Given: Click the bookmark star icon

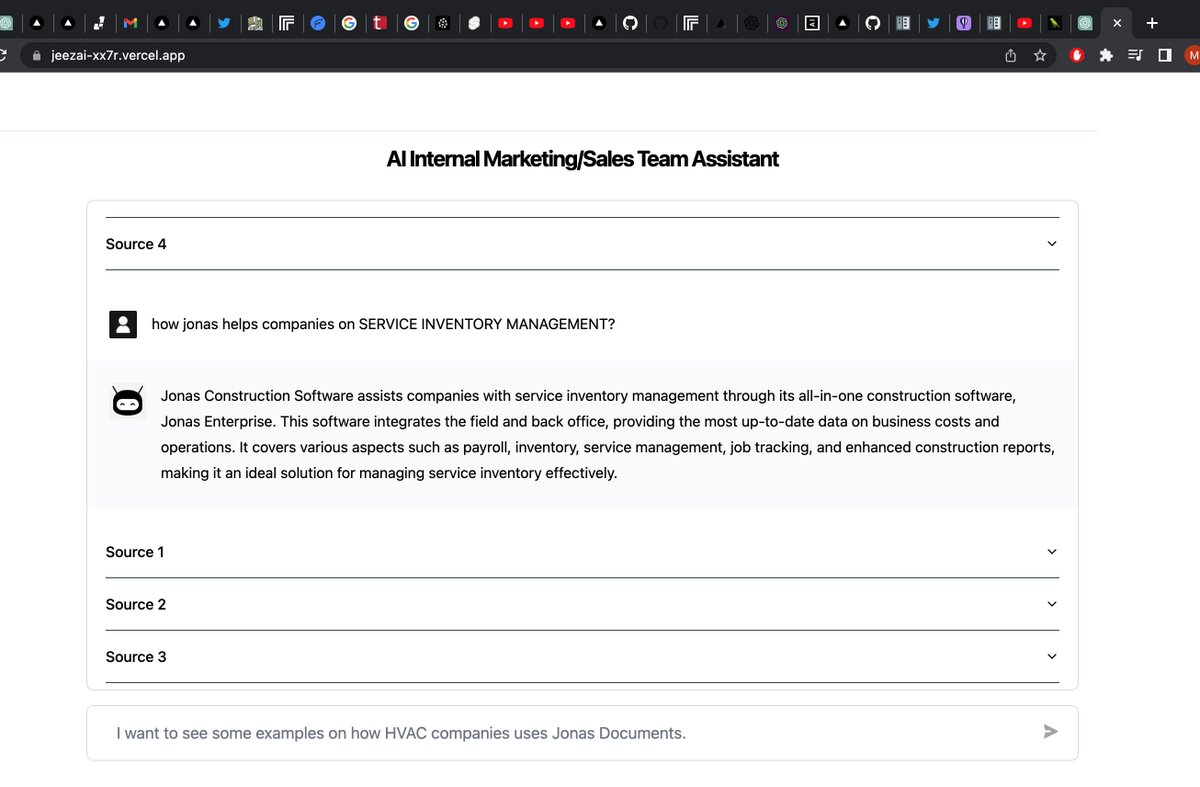Looking at the screenshot, I should click(x=1040, y=56).
